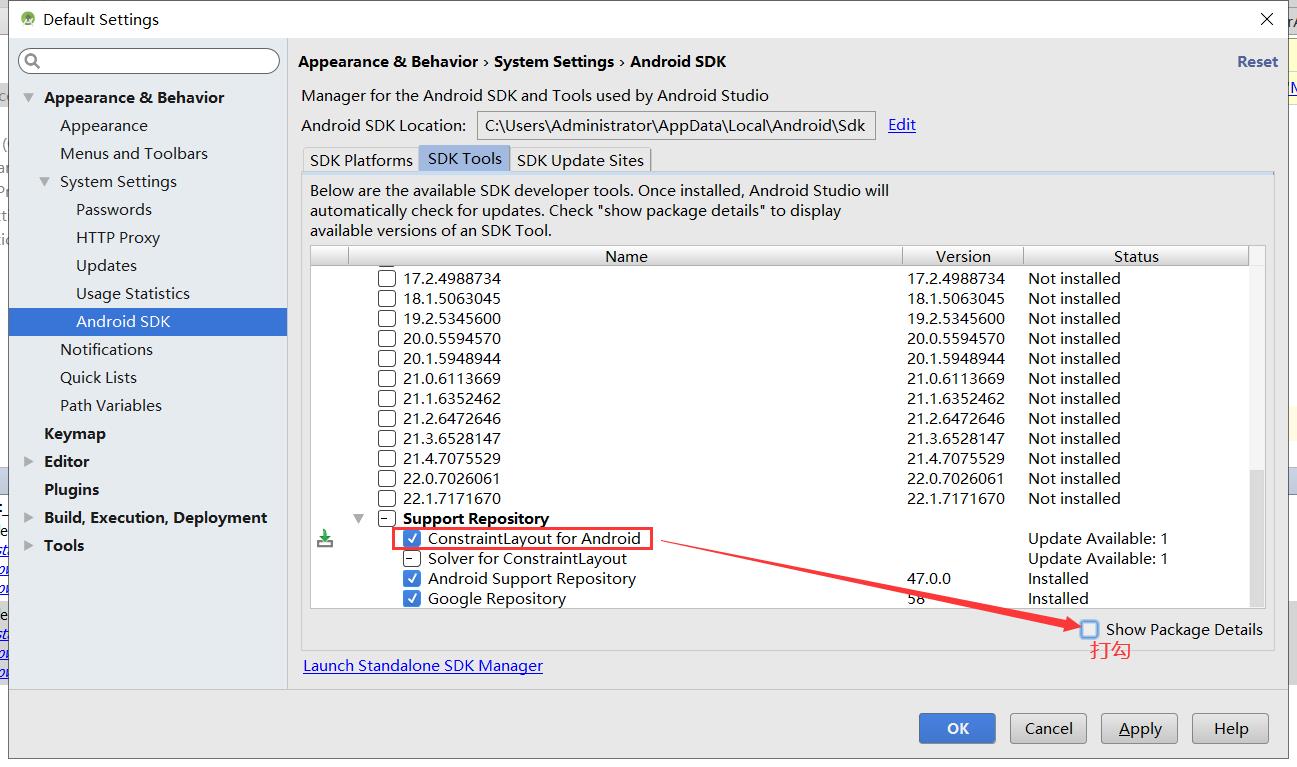Expand the Build, Execution, Deployment node
Image resolution: width=1297 pixels, height=767 pixels.
(28, 518)
